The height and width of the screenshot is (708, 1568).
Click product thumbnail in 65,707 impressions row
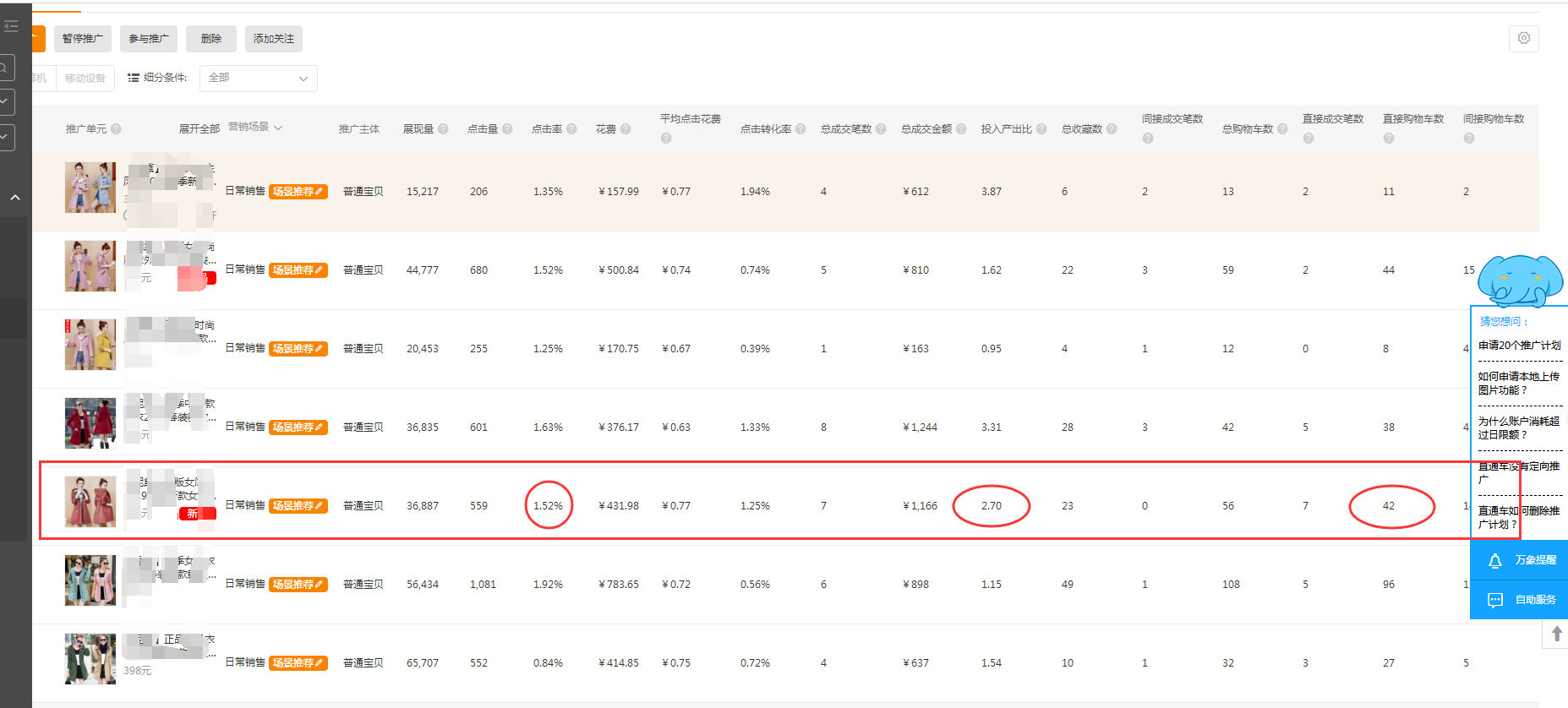coord(90,659)
